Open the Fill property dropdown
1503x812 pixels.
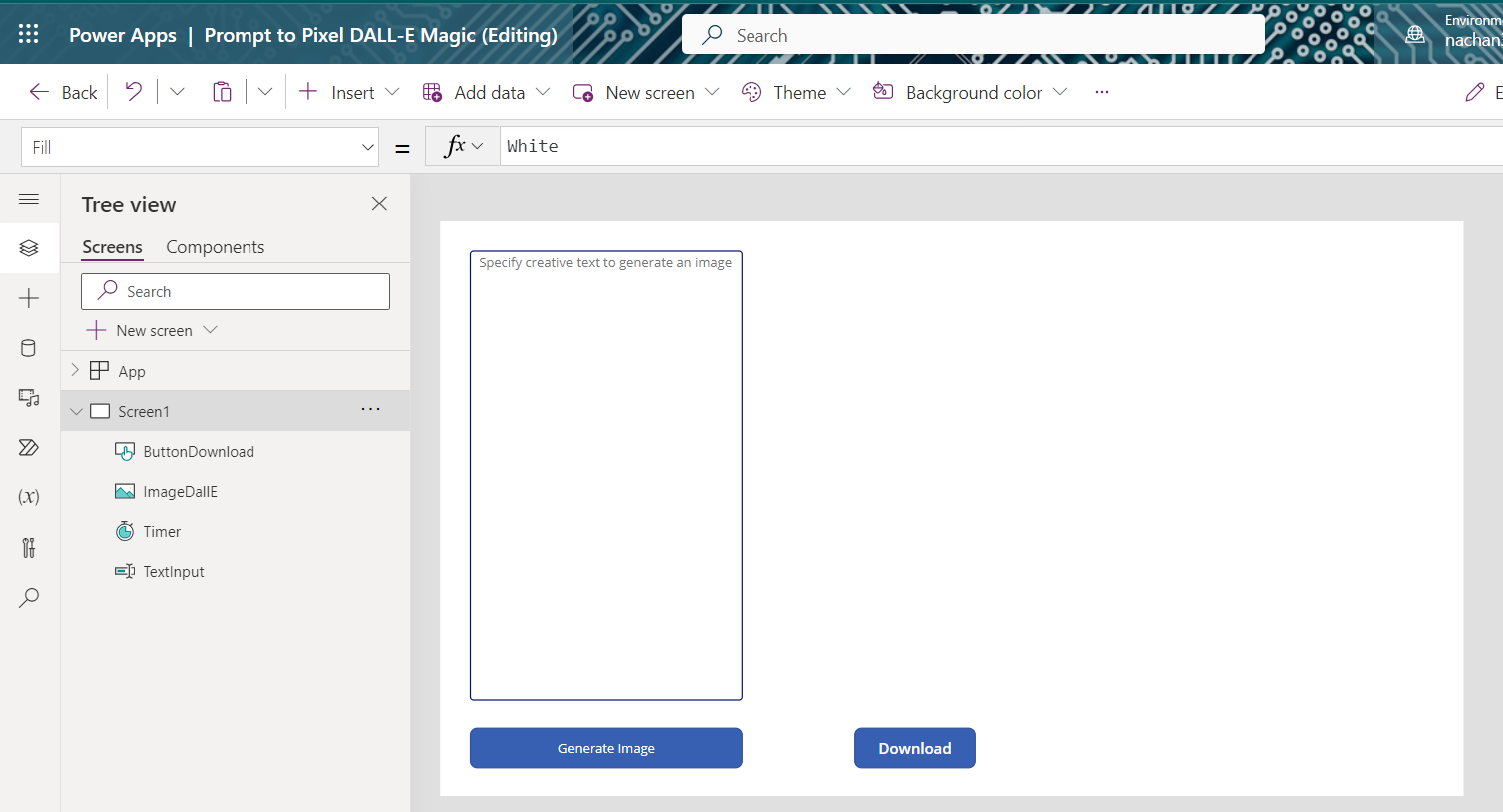367,147
